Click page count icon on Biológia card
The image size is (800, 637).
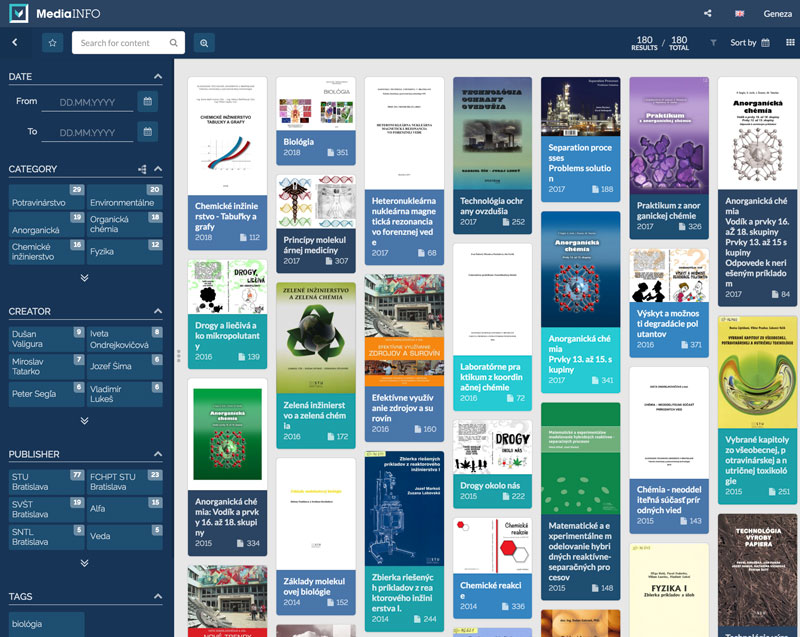331,152
